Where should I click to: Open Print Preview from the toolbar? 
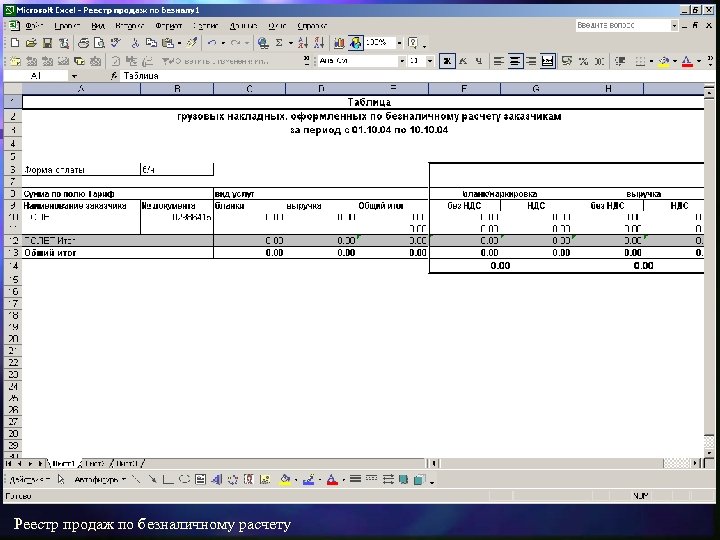coord(99,43)
